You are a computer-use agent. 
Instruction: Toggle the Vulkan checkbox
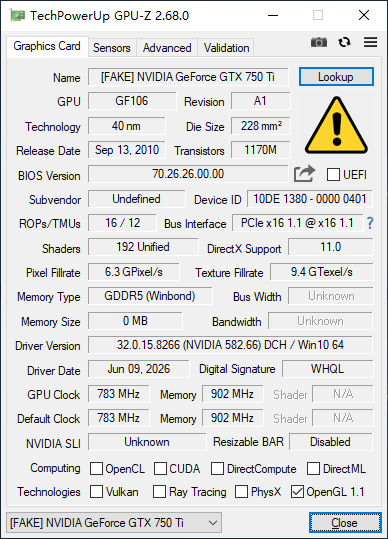[96, 492]
